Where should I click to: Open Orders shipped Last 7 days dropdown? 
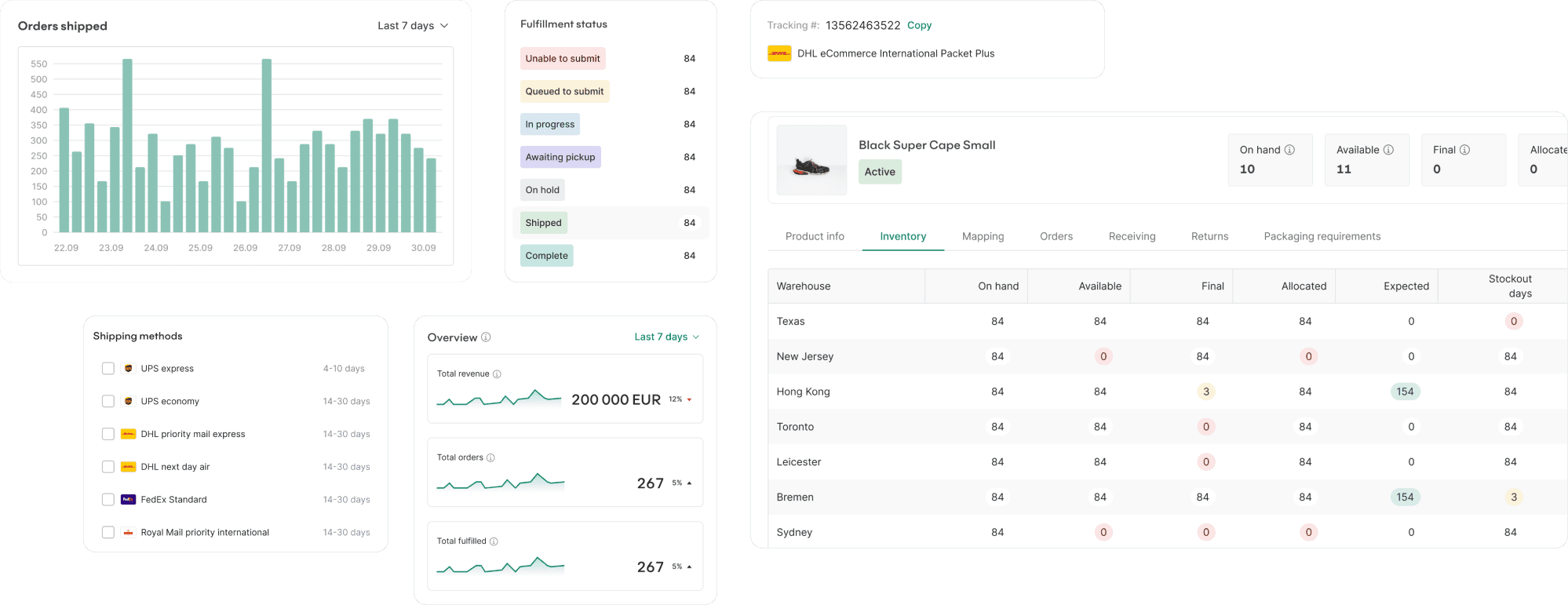[x=413, y=26]
